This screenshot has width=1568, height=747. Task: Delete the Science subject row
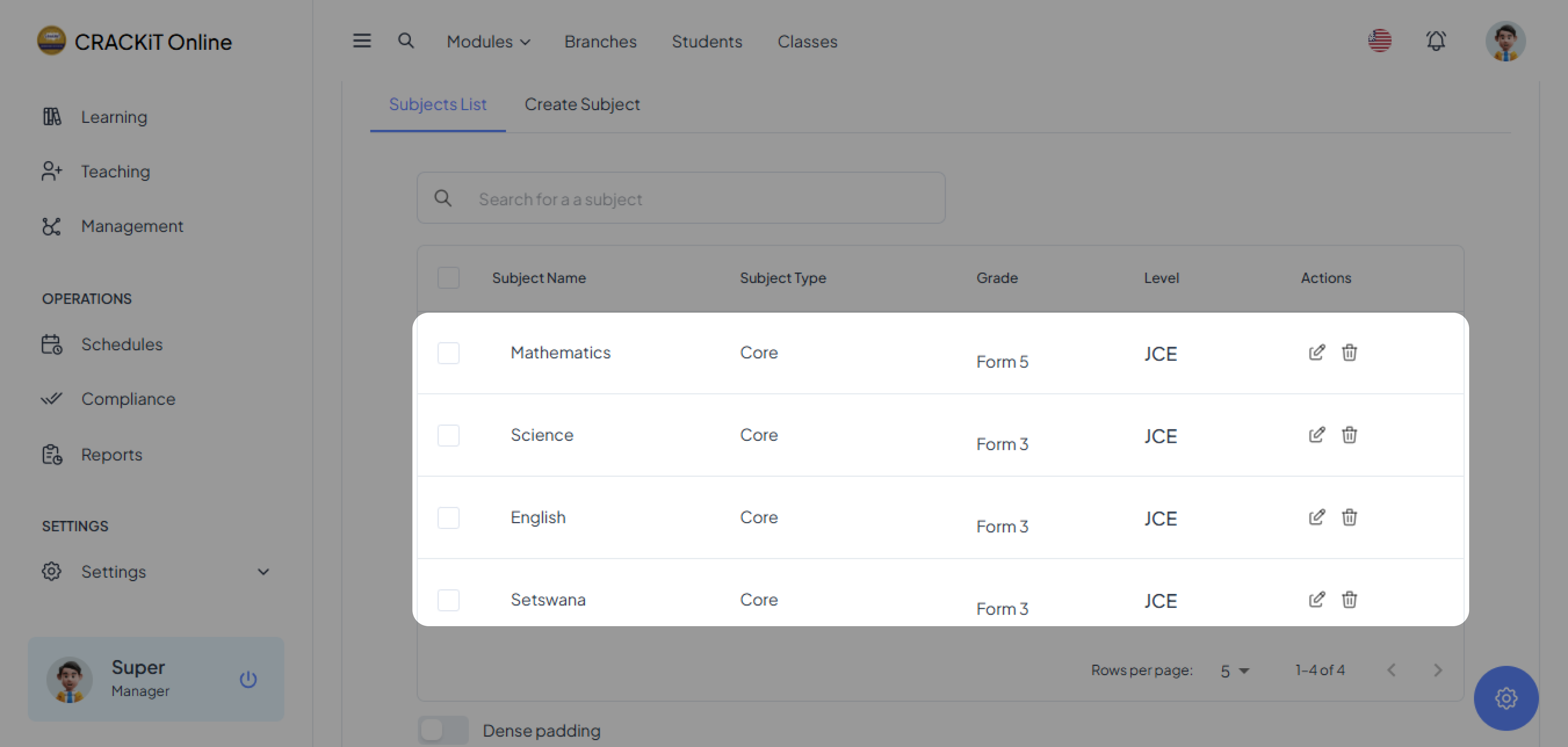point(1349,435)
